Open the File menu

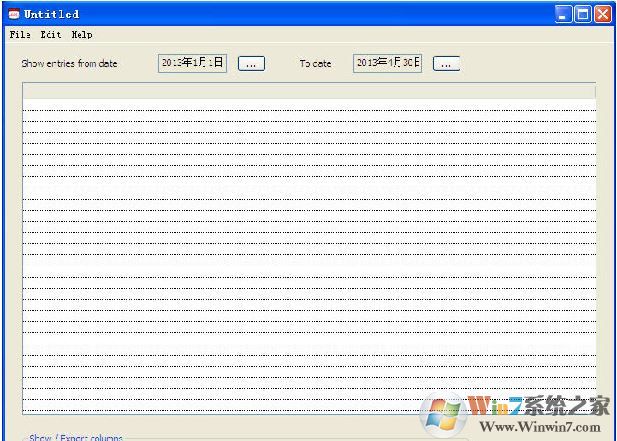click(20, 35)
